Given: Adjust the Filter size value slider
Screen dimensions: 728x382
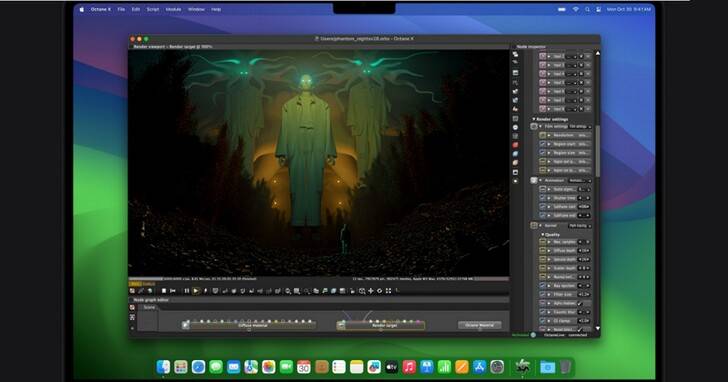Looking at the screenshot, I should (x=584, y=295).
